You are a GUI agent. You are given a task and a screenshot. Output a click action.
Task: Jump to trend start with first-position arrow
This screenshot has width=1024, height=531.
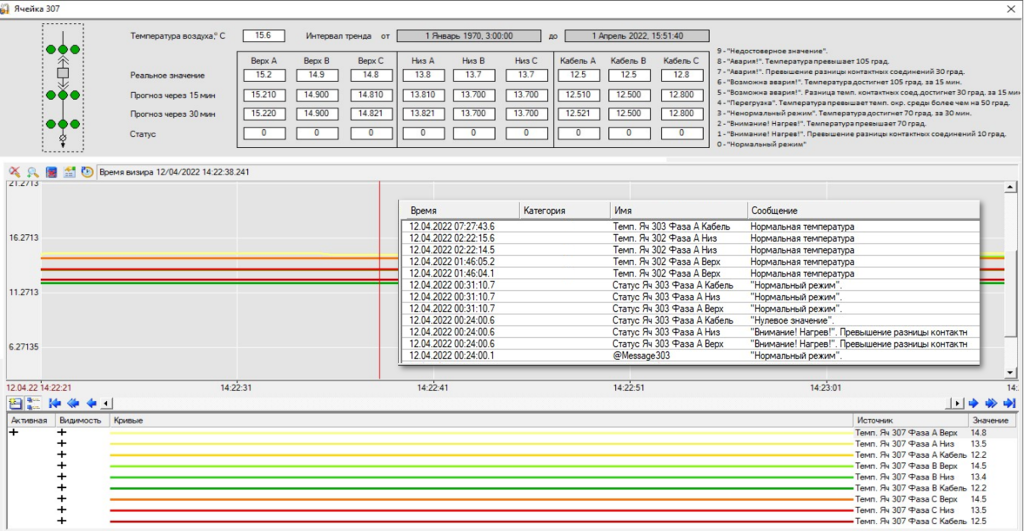(56, 403)
